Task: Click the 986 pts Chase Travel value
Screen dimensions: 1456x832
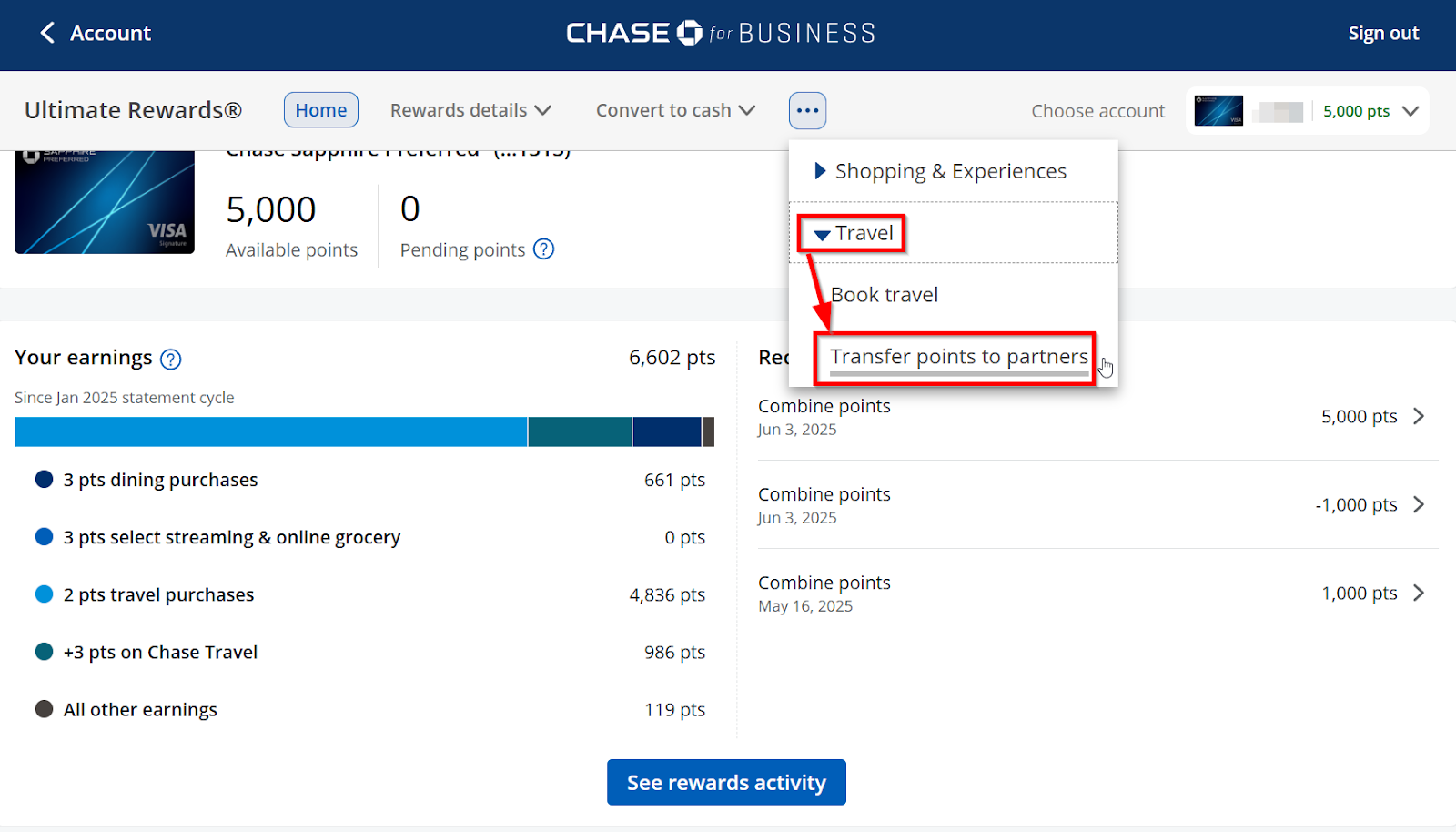Action: [x=674, y=652]
